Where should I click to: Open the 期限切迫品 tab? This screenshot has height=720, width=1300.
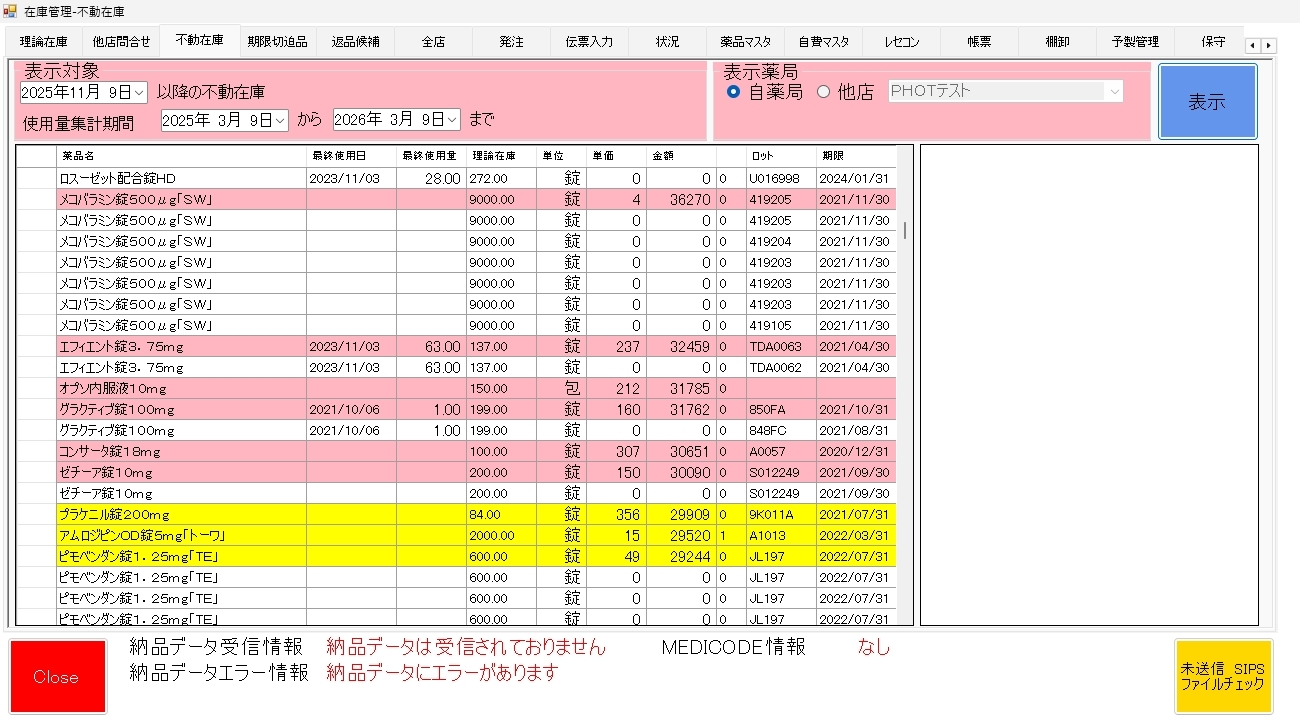pos(277,42)
